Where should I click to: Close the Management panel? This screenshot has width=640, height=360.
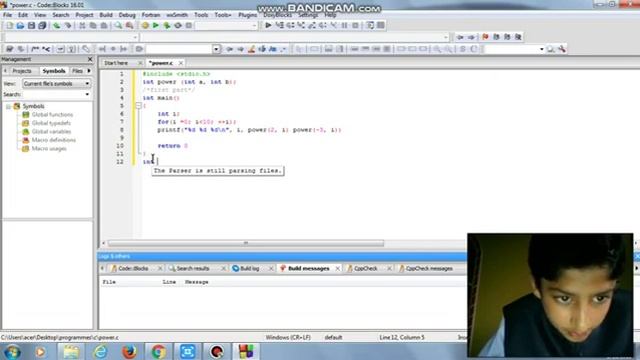click(x=90, y=59)
